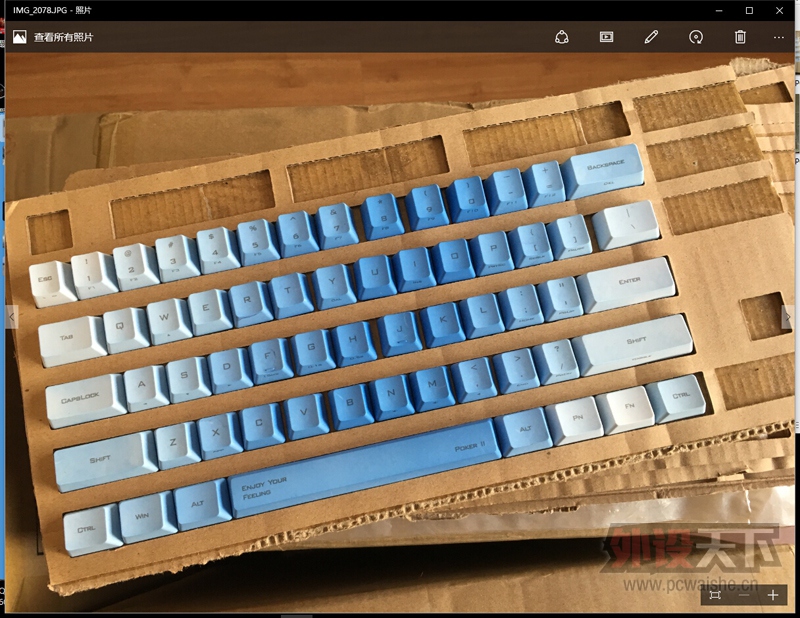Image resolution: width=800 pixels, height=618 pixels.
Task: Start the slideshow playback
Action: [x=606, y=37]
